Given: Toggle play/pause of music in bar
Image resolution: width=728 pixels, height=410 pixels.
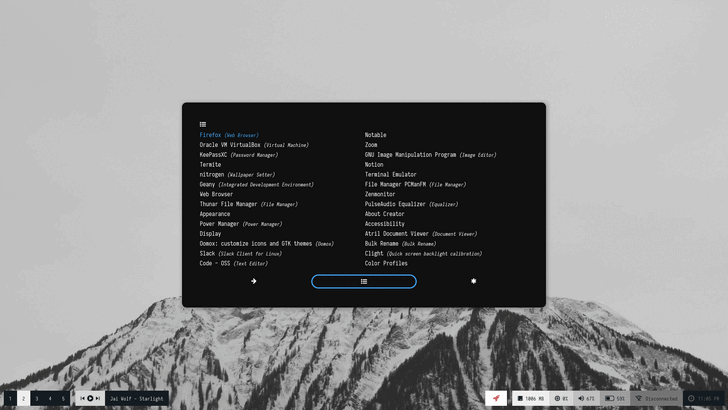Looking at the screenshot, I should 90,398.
